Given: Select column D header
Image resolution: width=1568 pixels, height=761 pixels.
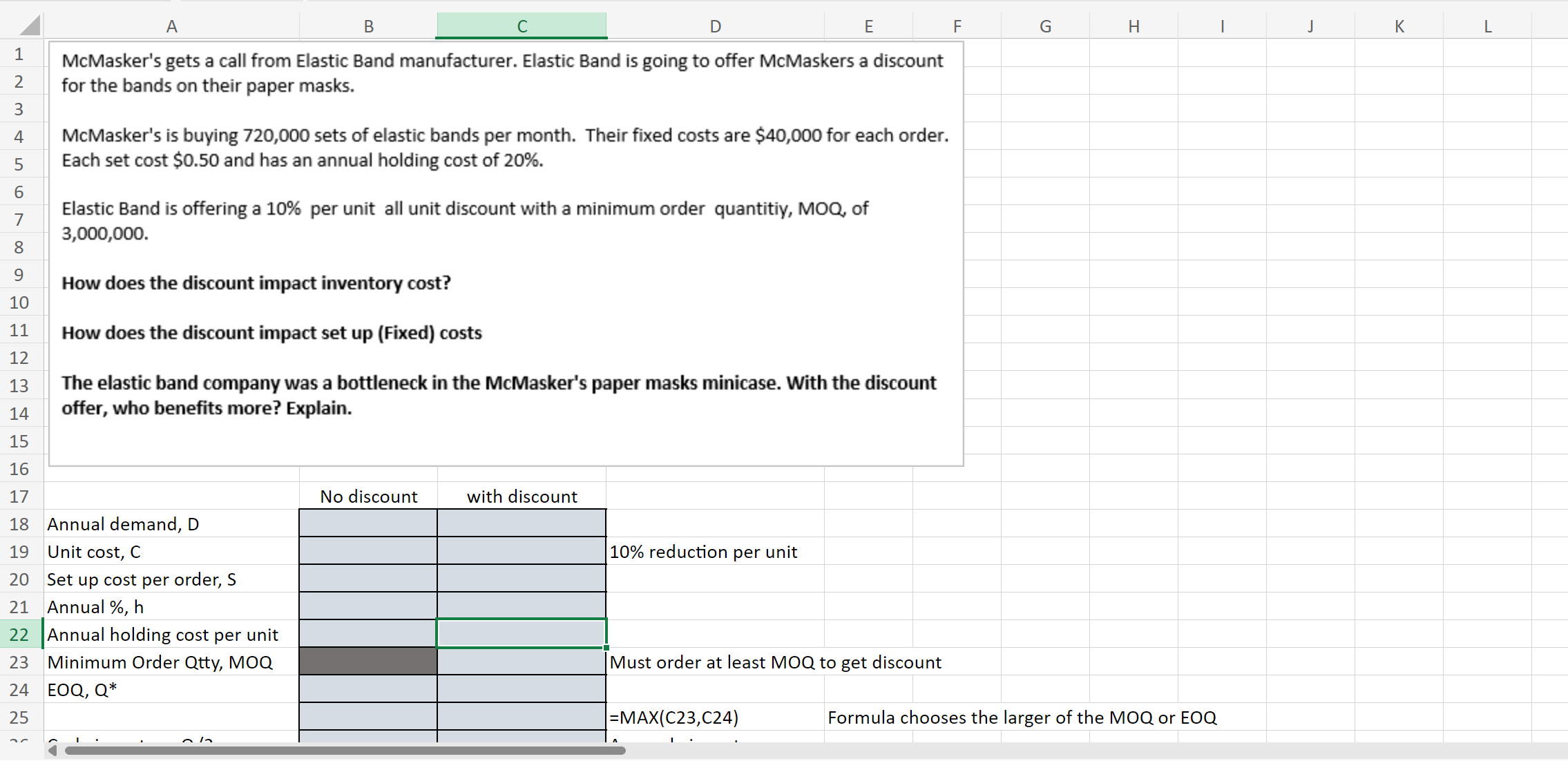Looking at the screenshot, I should click(715, 26).
